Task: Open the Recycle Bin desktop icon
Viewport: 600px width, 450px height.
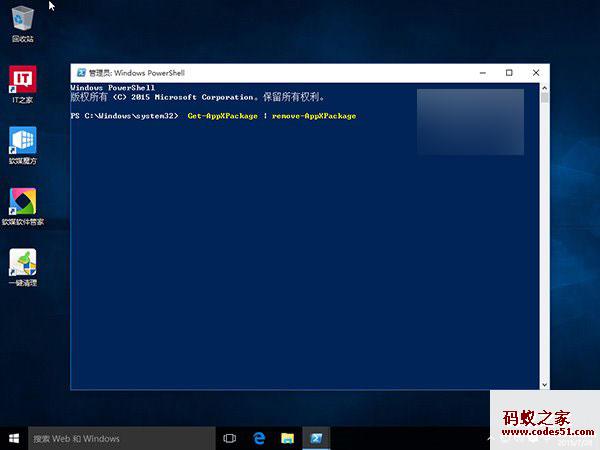Action: click(22, 19)
